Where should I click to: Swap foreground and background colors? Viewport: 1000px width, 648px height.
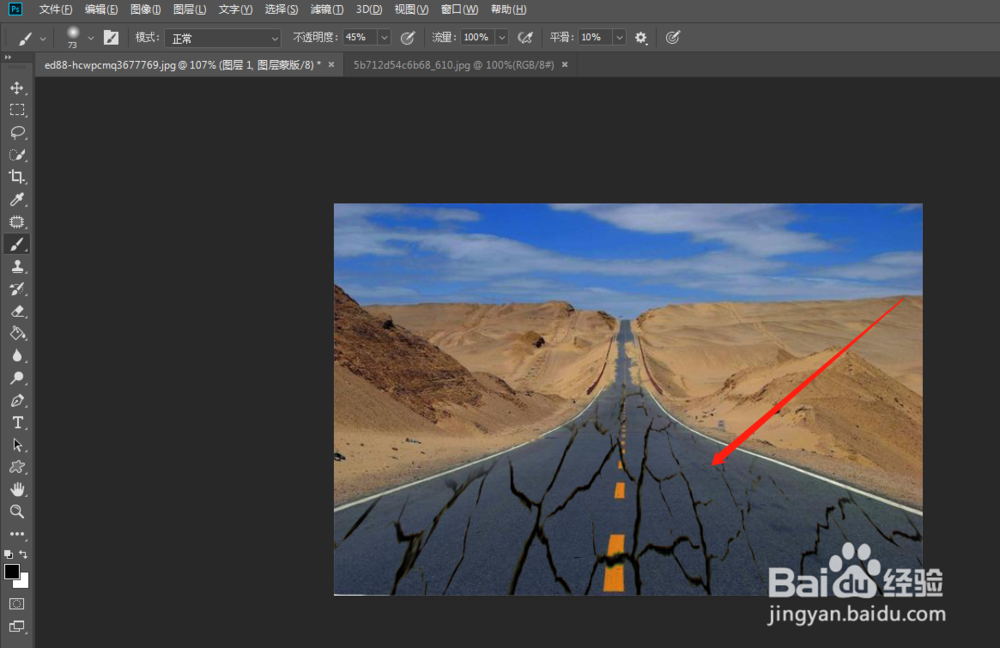pos(24,554)
